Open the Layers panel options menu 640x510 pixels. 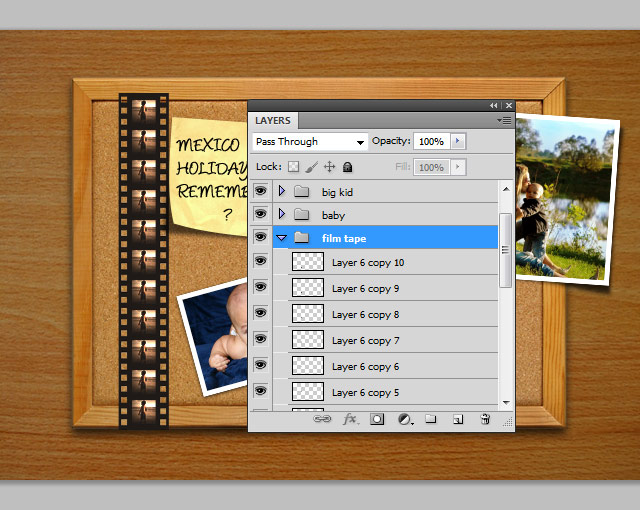click(505, 120)
